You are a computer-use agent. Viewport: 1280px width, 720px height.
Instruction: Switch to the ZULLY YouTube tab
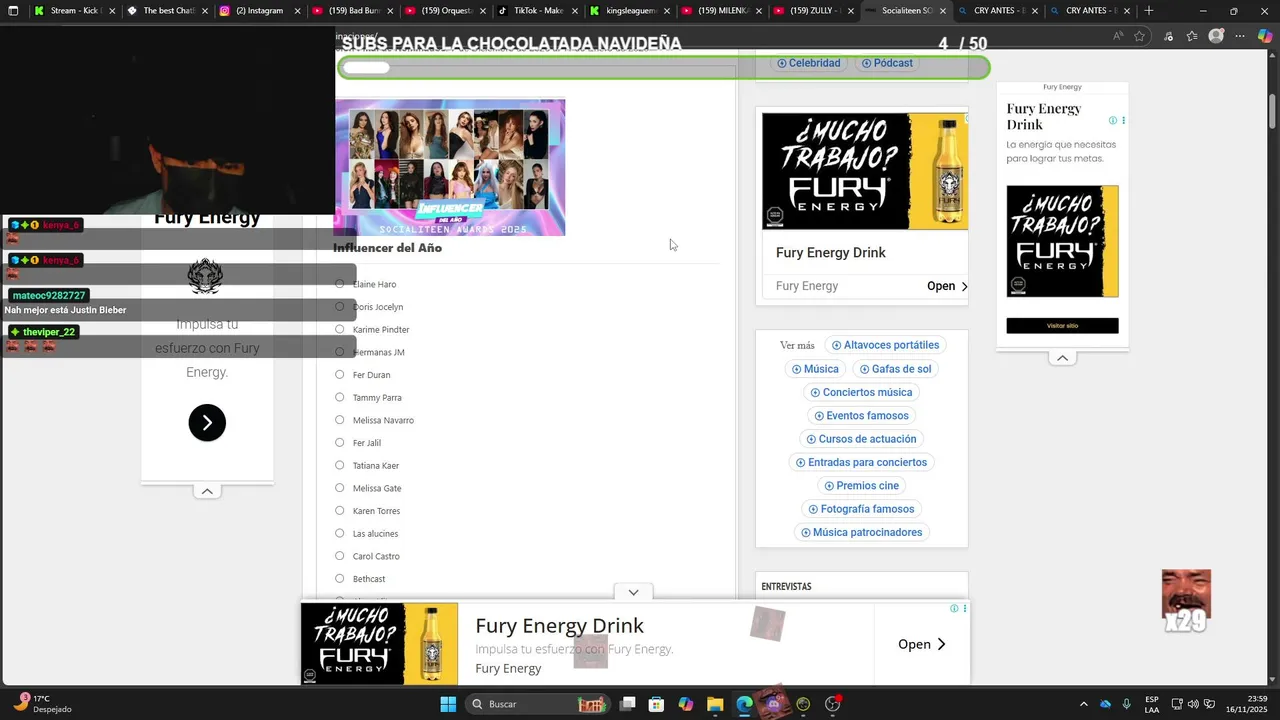(x=815, y=10)
